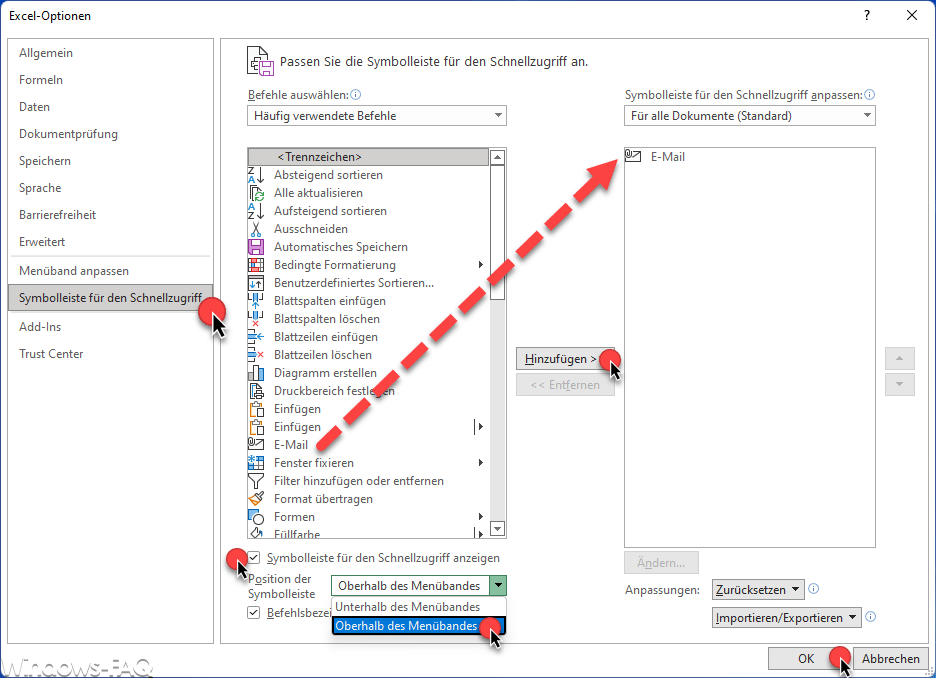Image resolution: width=936 pixels, height=678 pixels.
Task: Confirm with the OK button
Action: [x=806, y=658]
